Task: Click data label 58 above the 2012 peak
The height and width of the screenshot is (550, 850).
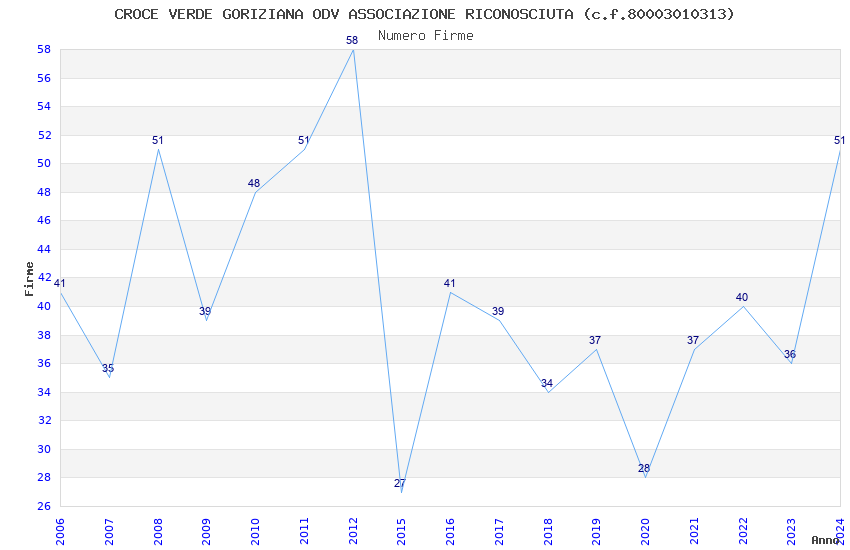Action: click(x=352, y=40)
